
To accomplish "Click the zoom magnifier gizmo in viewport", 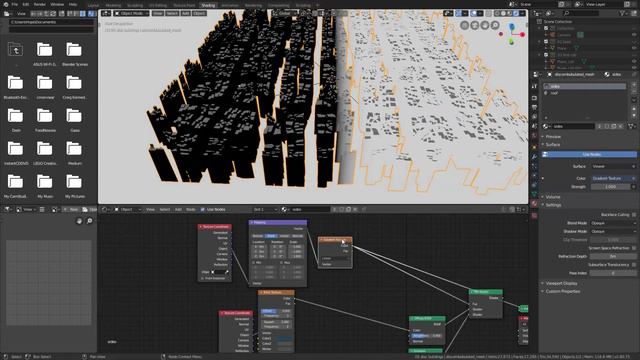I will (495, 25).
